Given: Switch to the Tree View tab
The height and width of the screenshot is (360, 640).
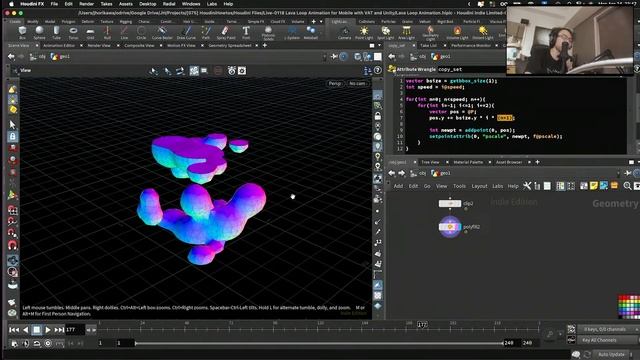Looking at the screenshot, I should tap(430, 162).
